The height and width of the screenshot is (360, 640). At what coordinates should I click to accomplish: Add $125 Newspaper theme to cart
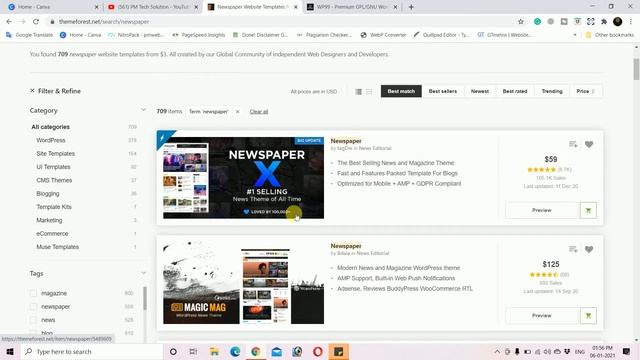tap(588, 316)
